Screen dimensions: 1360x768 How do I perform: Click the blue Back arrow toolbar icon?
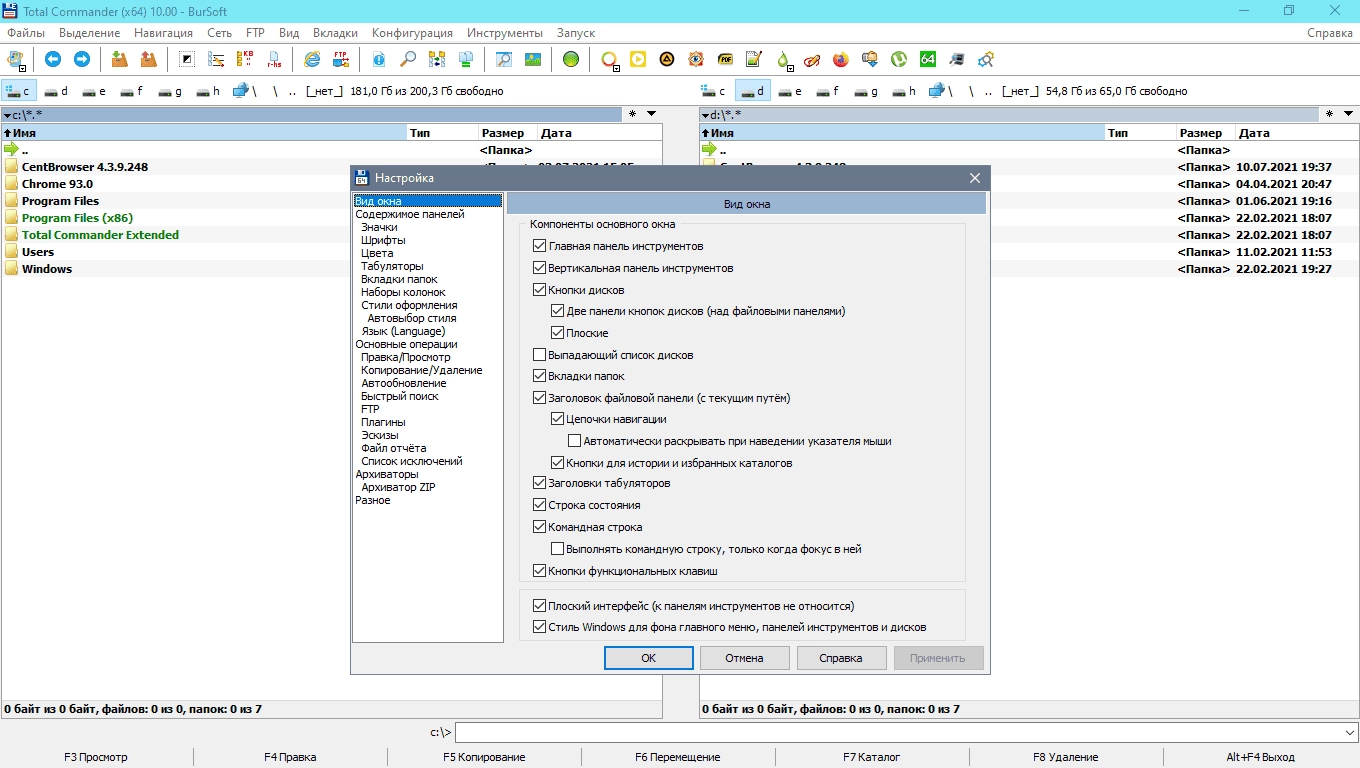click(53, 59)
